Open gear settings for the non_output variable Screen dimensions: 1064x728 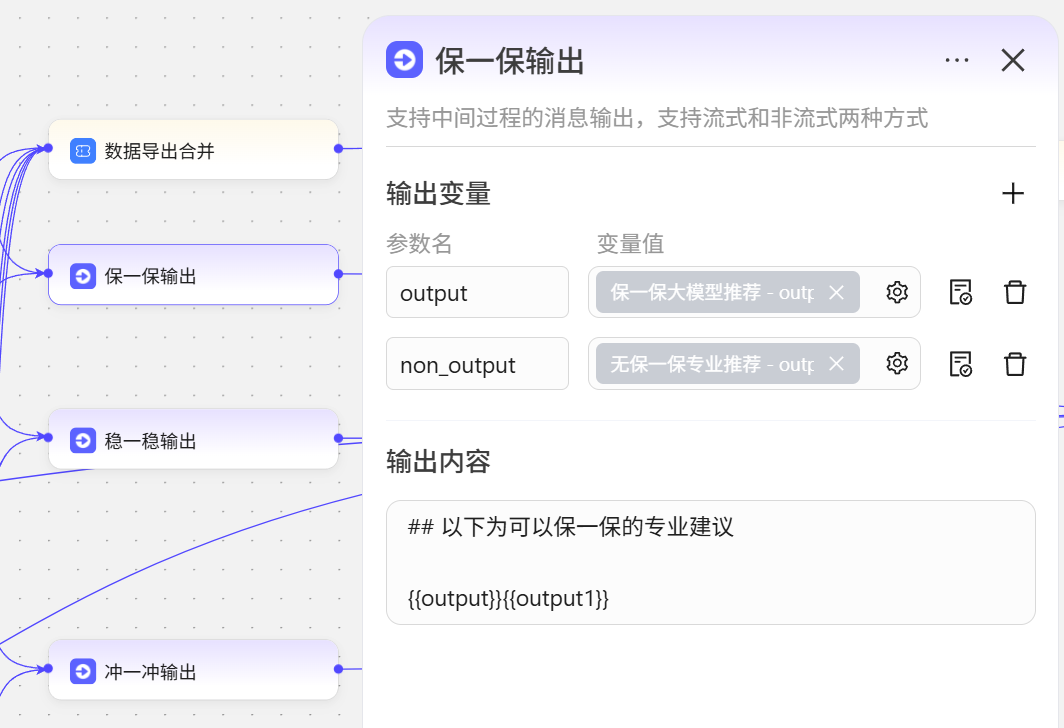pyautogui.click(x=897, y=363)
